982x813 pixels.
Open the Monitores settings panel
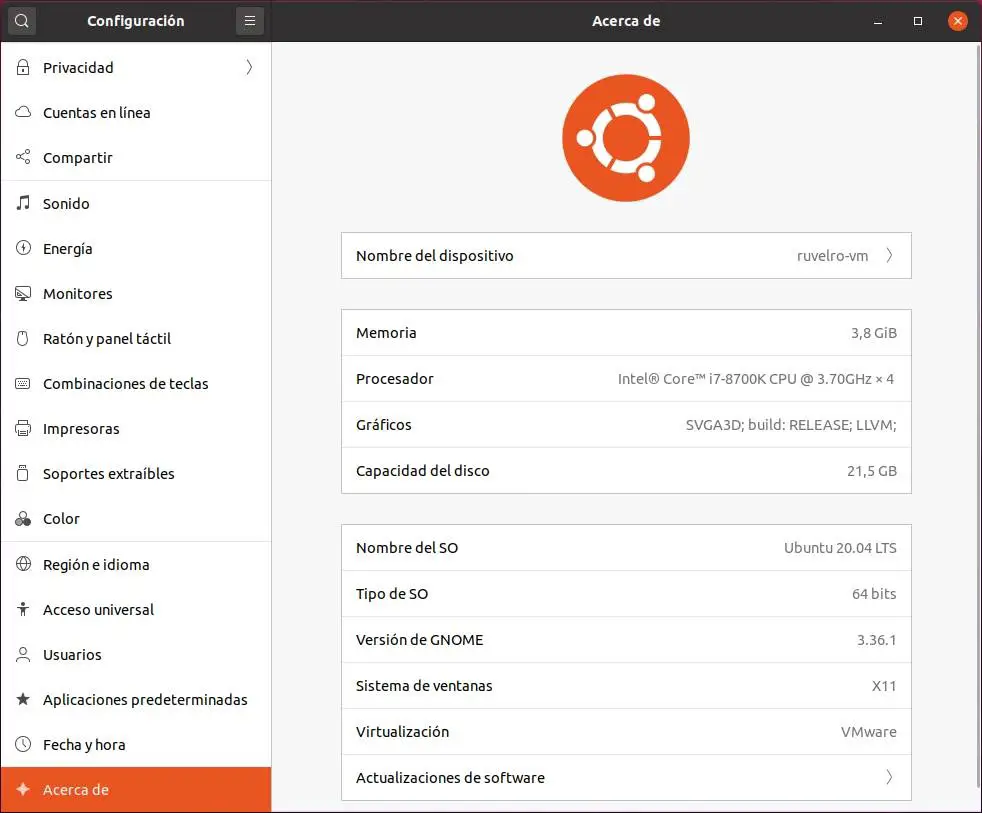(78, 294)
